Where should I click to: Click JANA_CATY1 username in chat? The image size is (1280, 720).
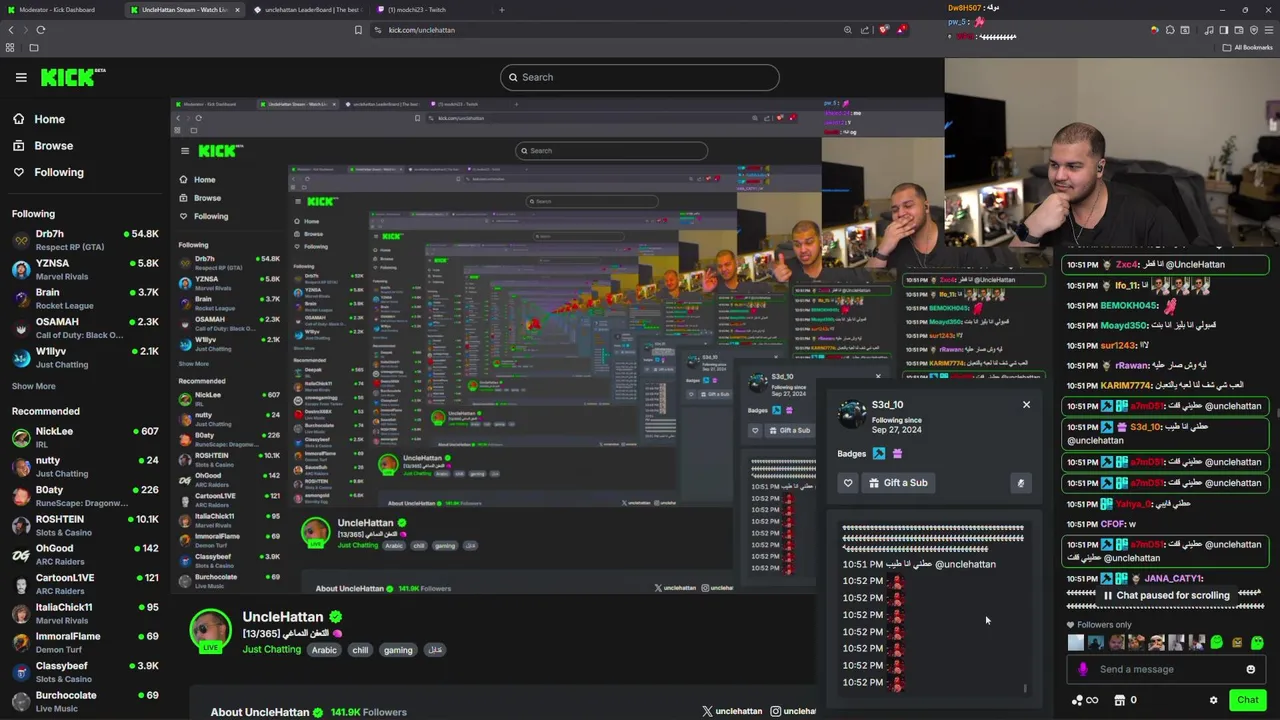(1173, 579)
